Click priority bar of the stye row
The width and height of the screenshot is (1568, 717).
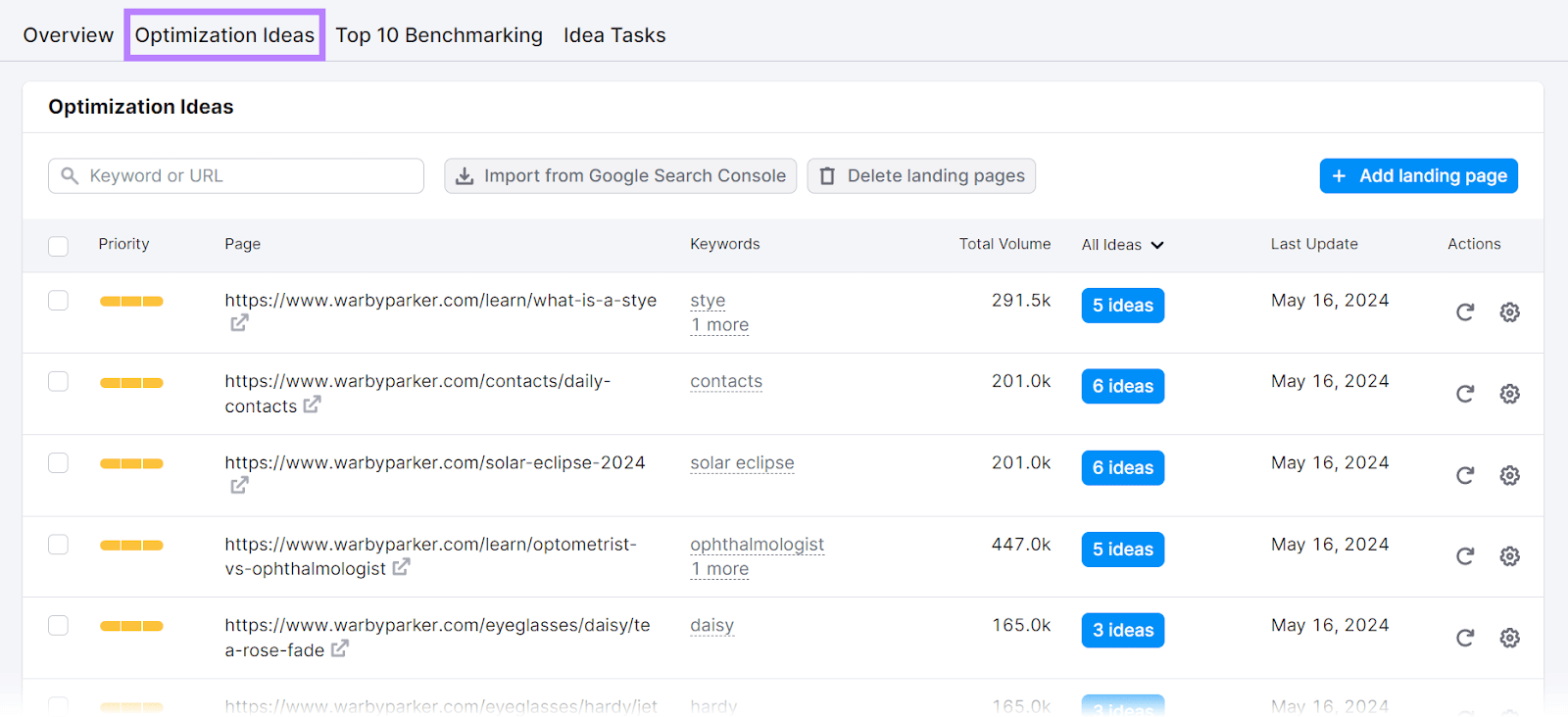[131, 302]
